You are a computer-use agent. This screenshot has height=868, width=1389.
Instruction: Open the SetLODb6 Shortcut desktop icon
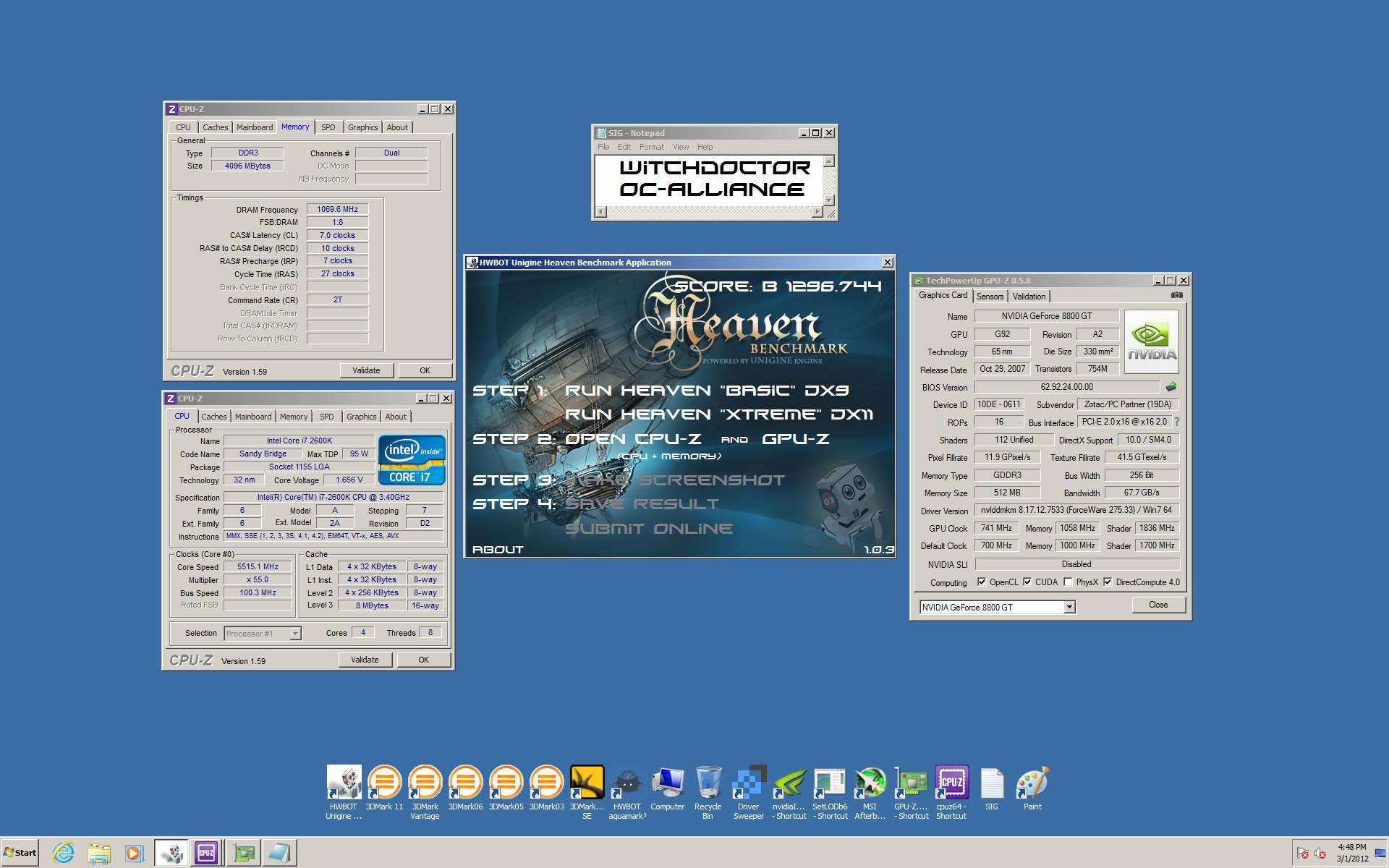coord(830,791)
